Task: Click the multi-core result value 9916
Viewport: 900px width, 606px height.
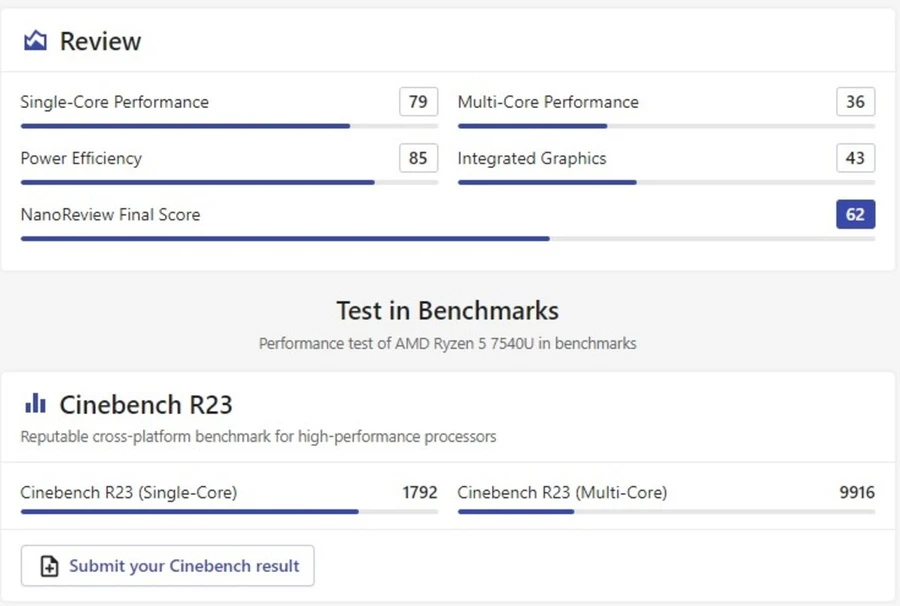Action: click(x=857, y=492)
